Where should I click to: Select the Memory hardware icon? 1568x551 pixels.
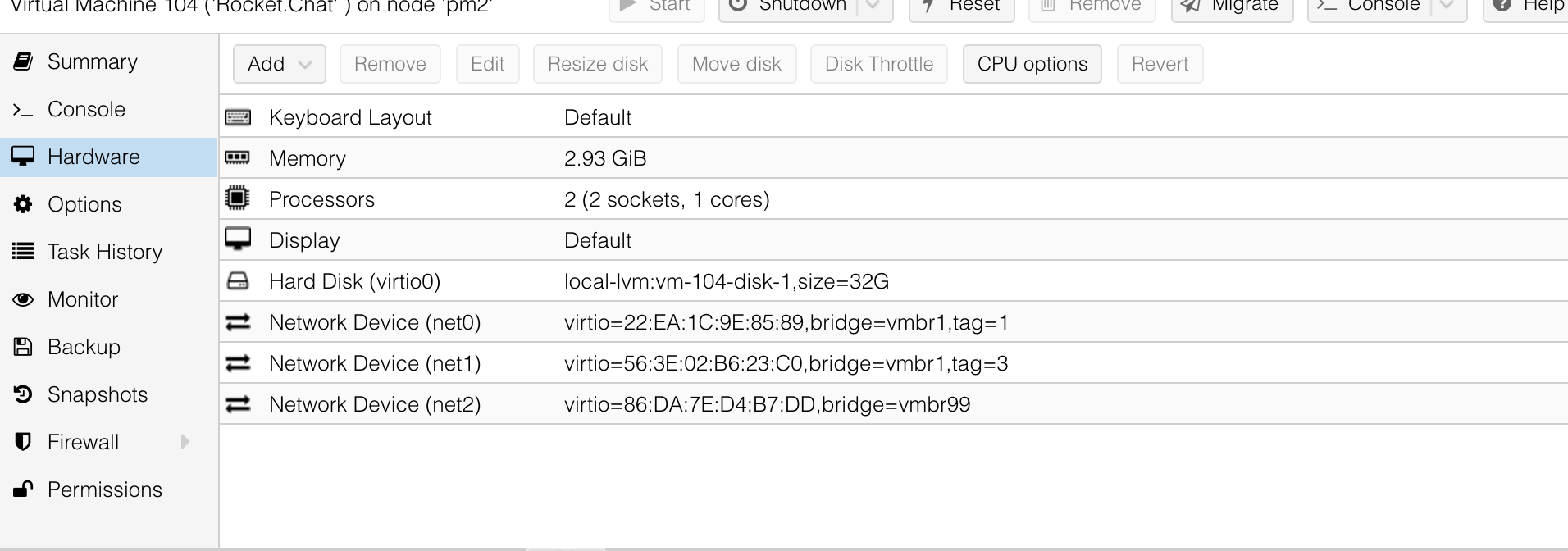pyautogui.click(x=238, y=157)
